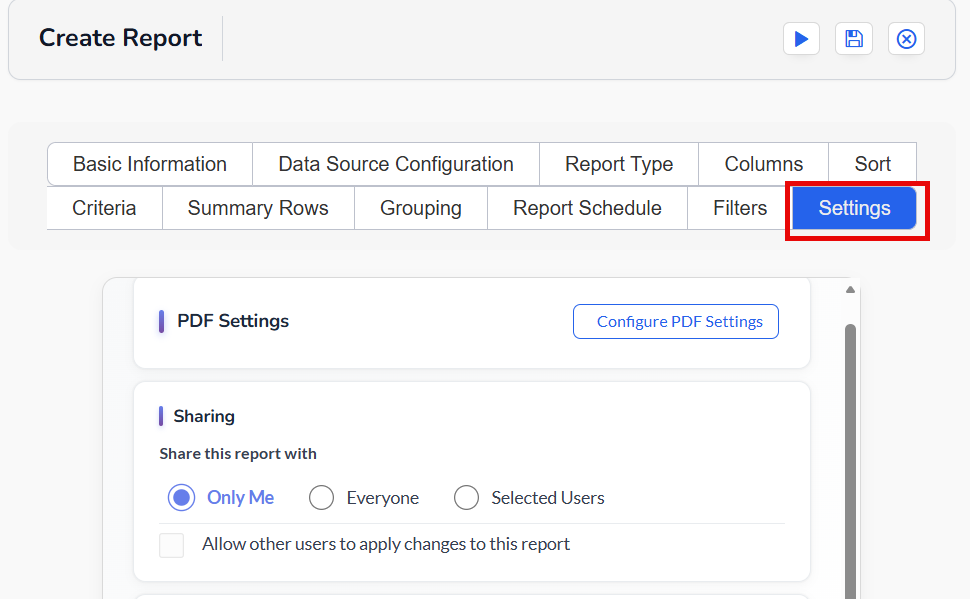Click the 'Share this report with' label
Viewport: 970px width, 599px height.
point(238,454)
